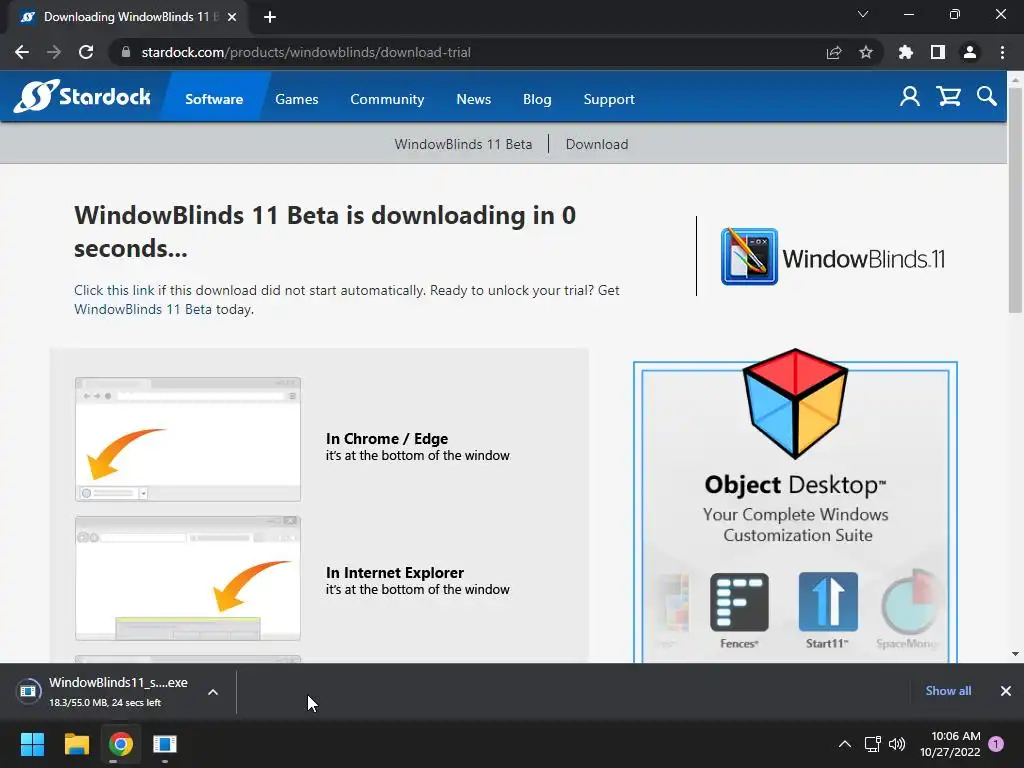Open the Support menu item
This screenshot has width=1024, height=768.
click(x=609, y=99)
